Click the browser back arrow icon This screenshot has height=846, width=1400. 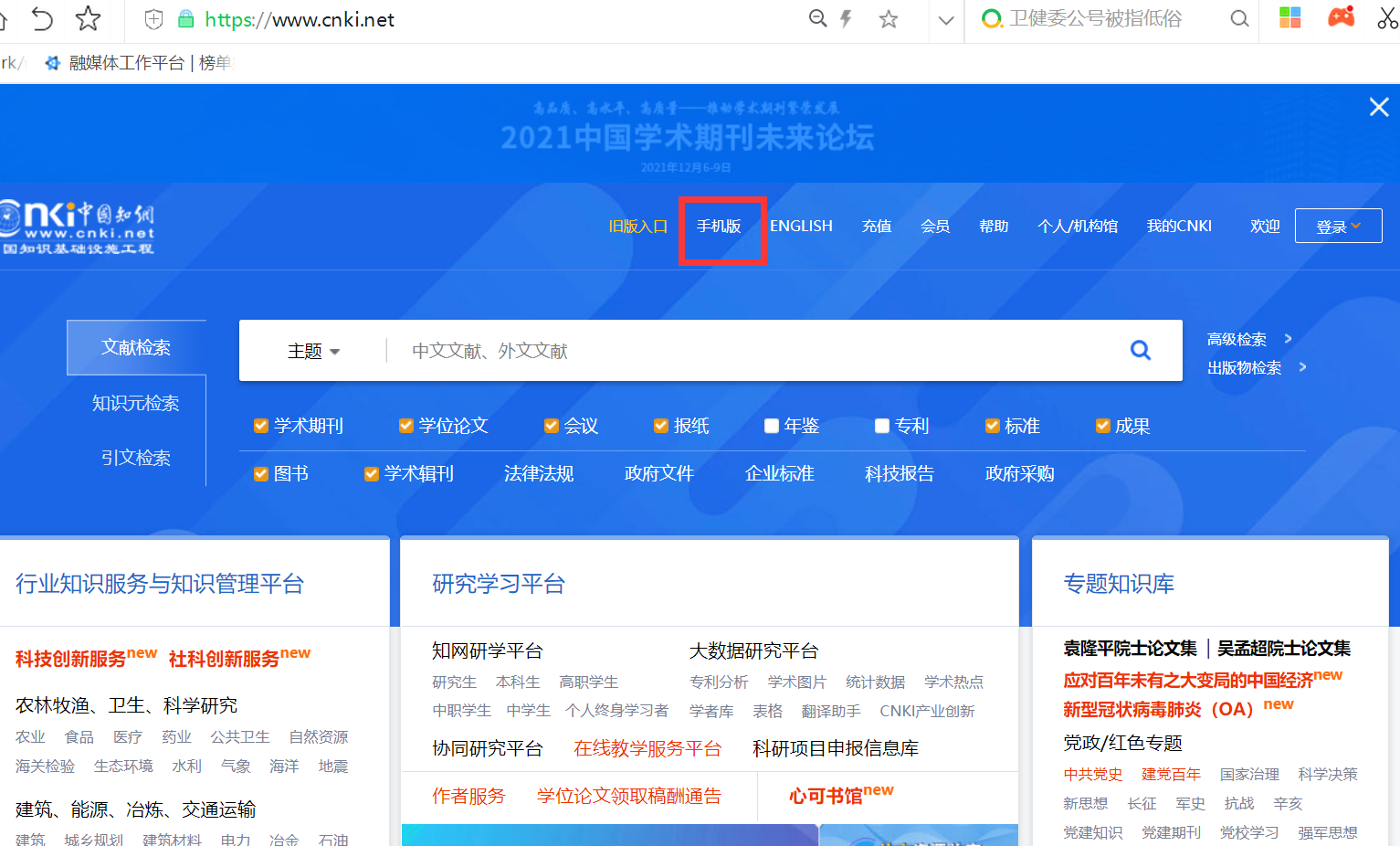[42, 18]
